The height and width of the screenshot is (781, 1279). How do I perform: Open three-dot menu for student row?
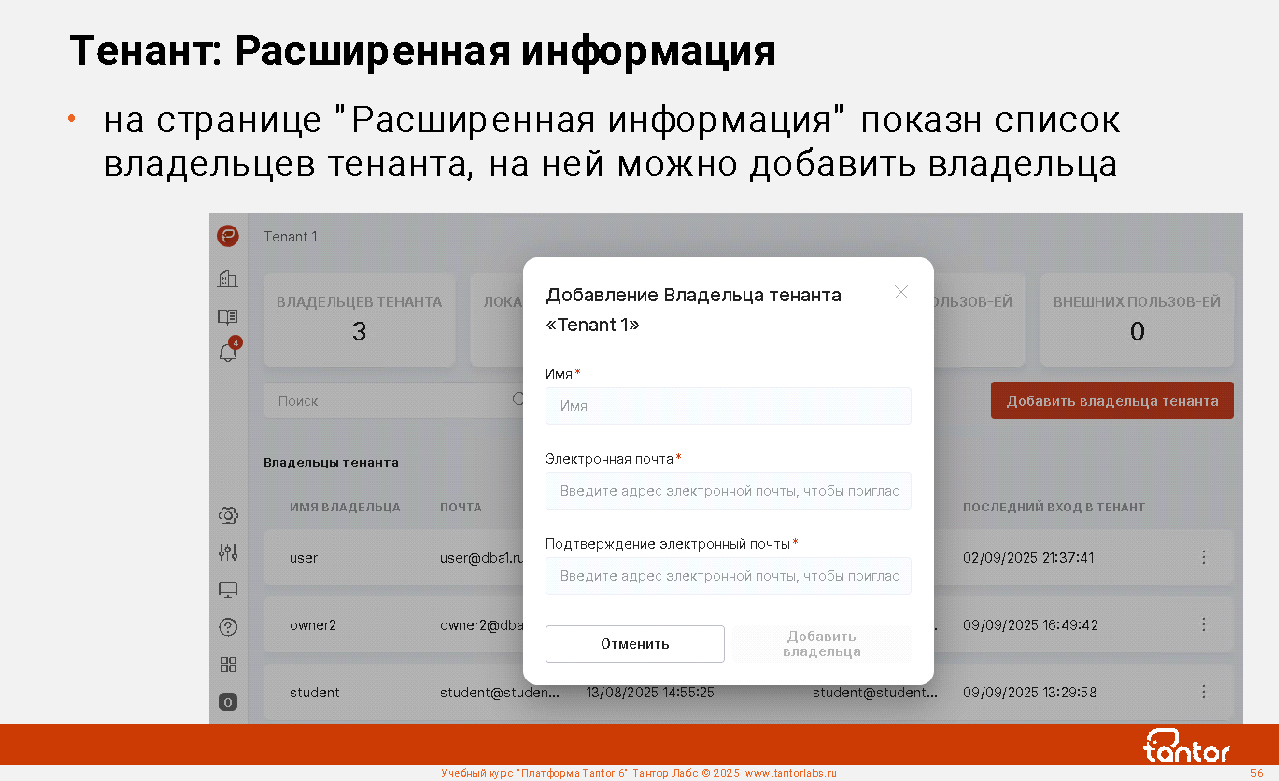[x=1203, y=692]
